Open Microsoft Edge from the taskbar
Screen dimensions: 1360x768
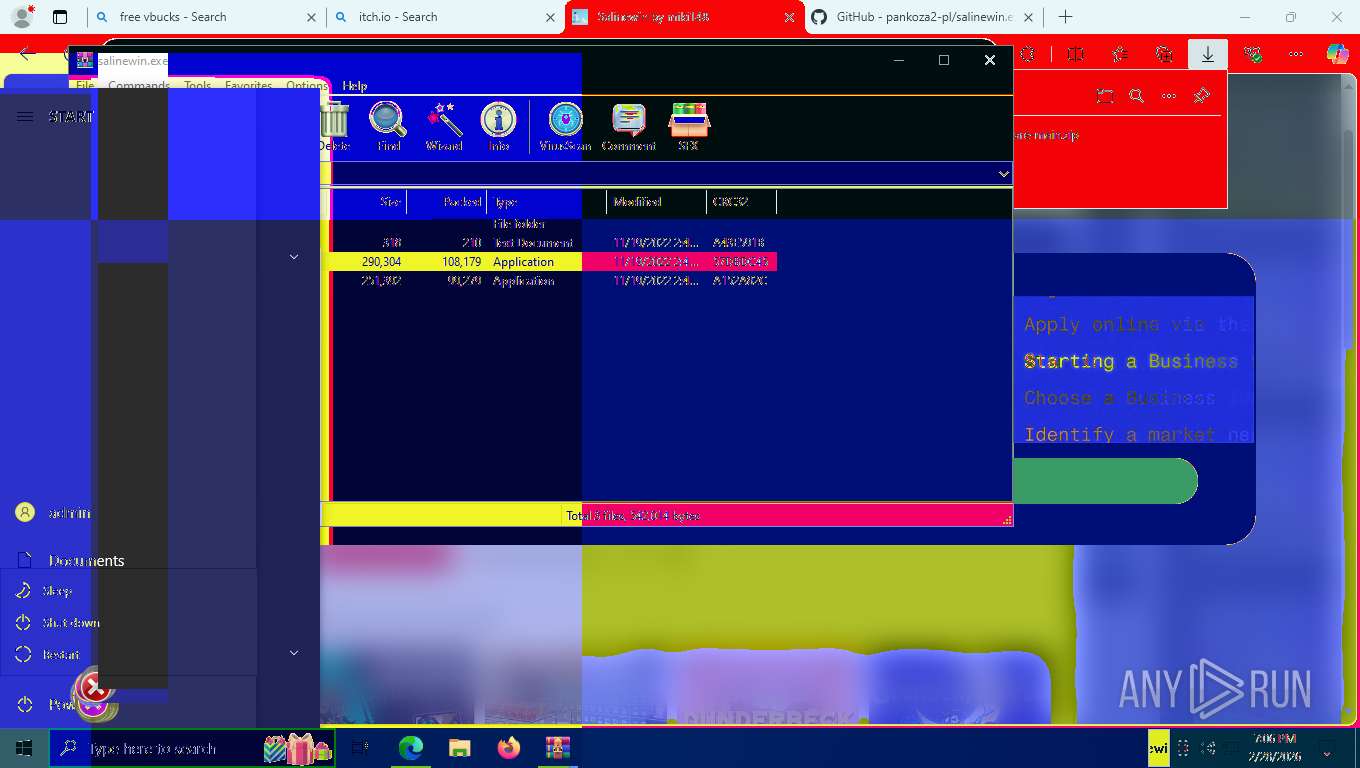(411, 748)
